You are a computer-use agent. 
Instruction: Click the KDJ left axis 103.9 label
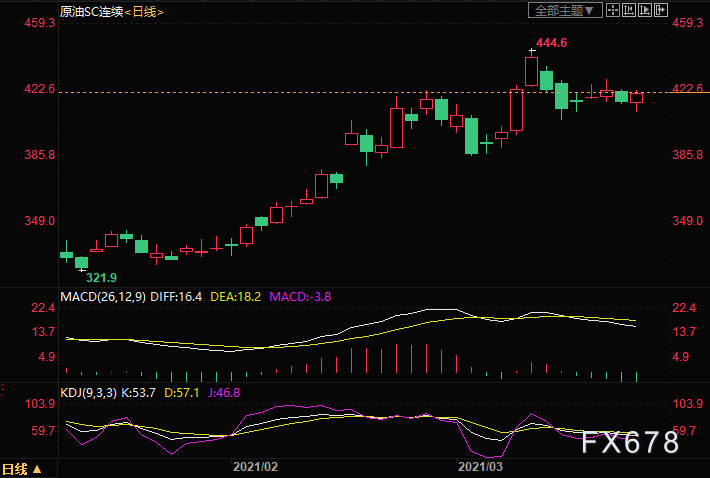point(40,404)
